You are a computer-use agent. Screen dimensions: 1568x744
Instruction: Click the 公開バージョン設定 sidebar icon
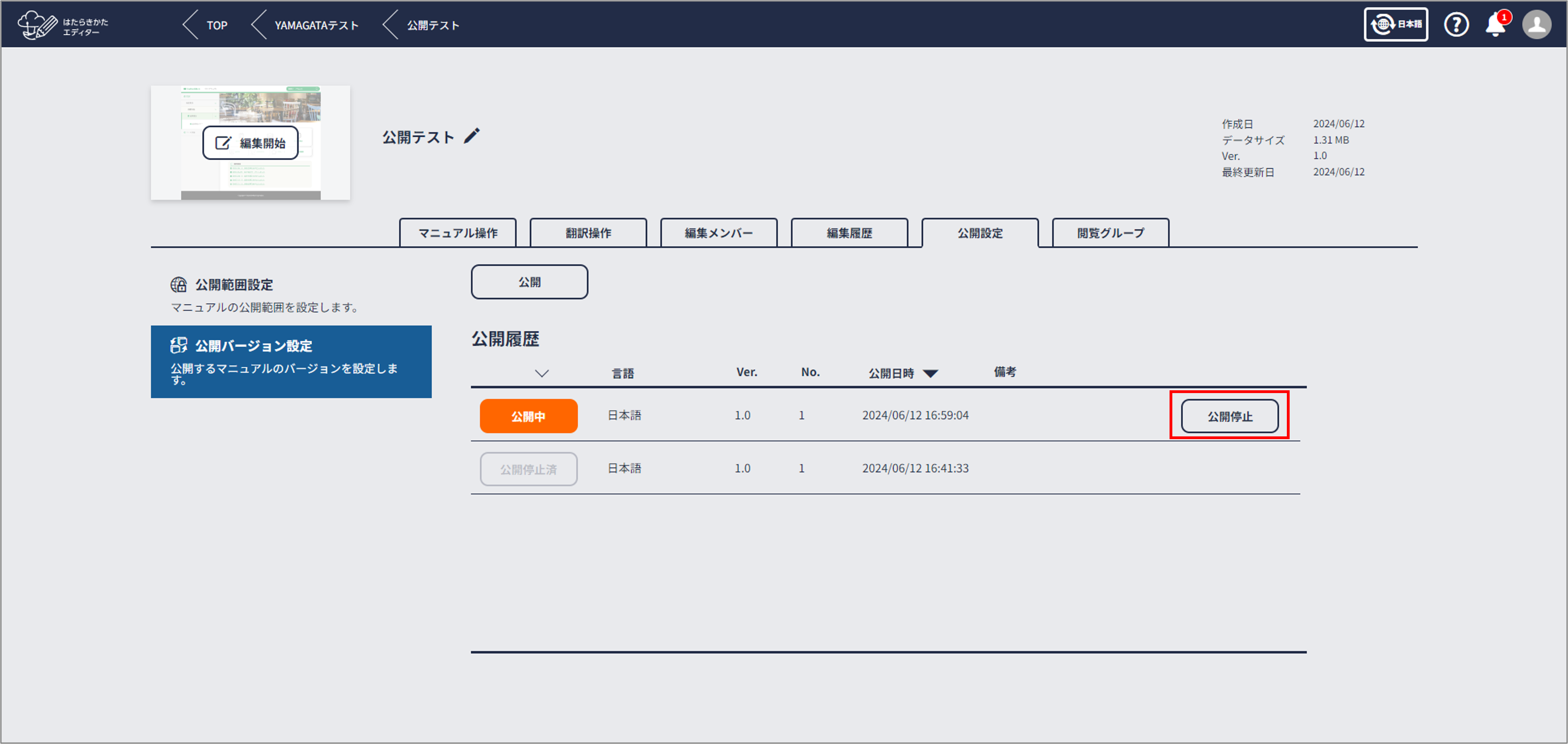point(178,345)
